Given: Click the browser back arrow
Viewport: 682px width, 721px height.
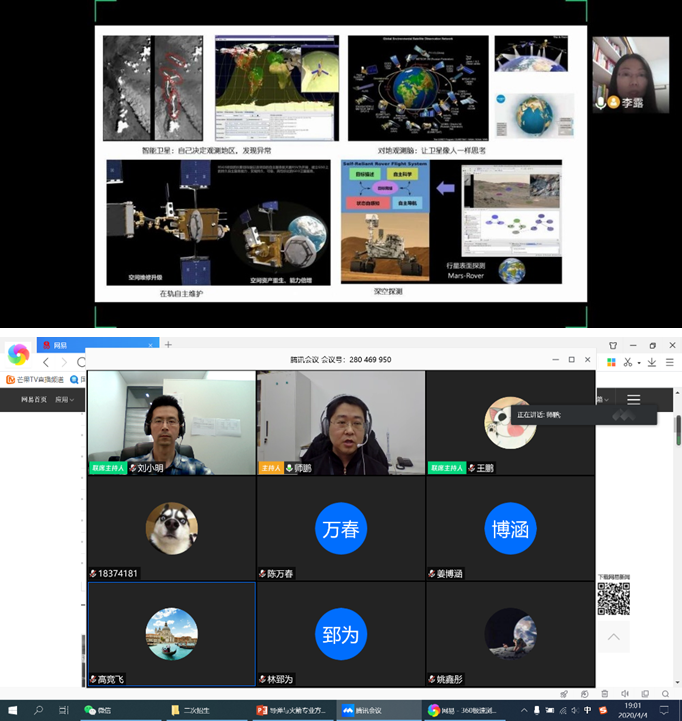Looking at the screenshot, I should point(46,362).
